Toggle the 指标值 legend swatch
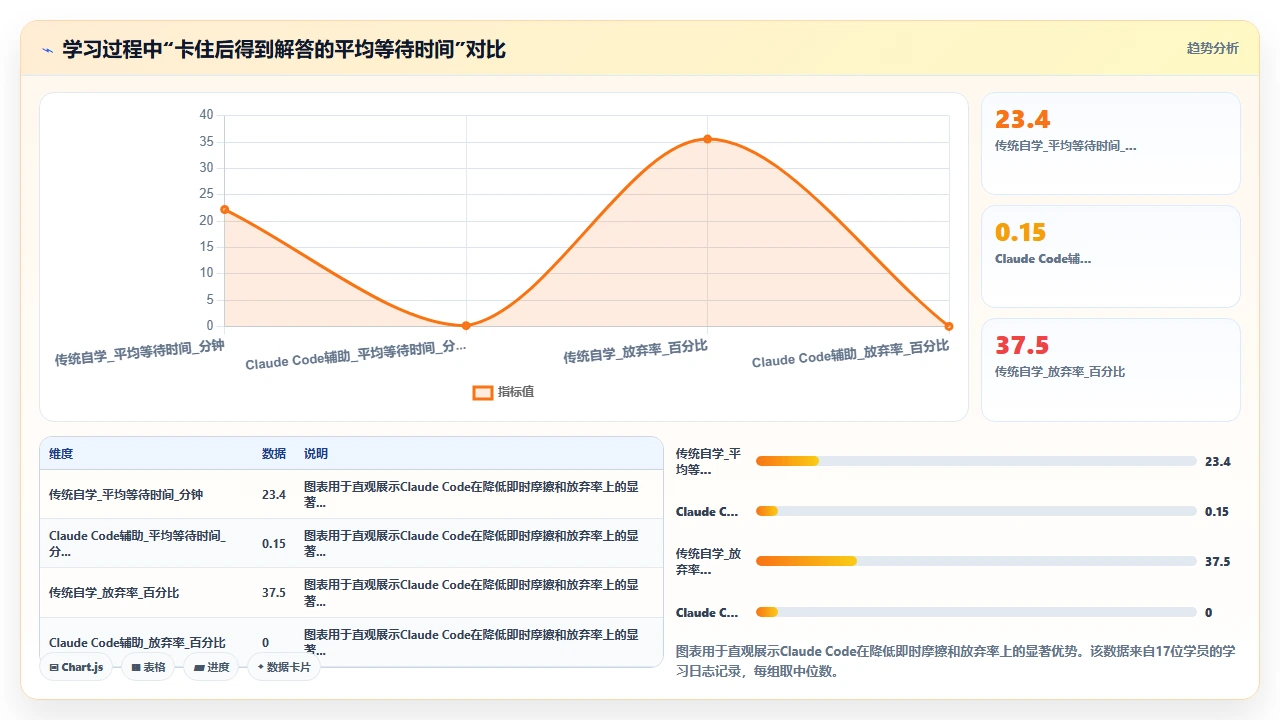Image resolution: width=1280 pixels, height=720 pixels. (482, 392)
